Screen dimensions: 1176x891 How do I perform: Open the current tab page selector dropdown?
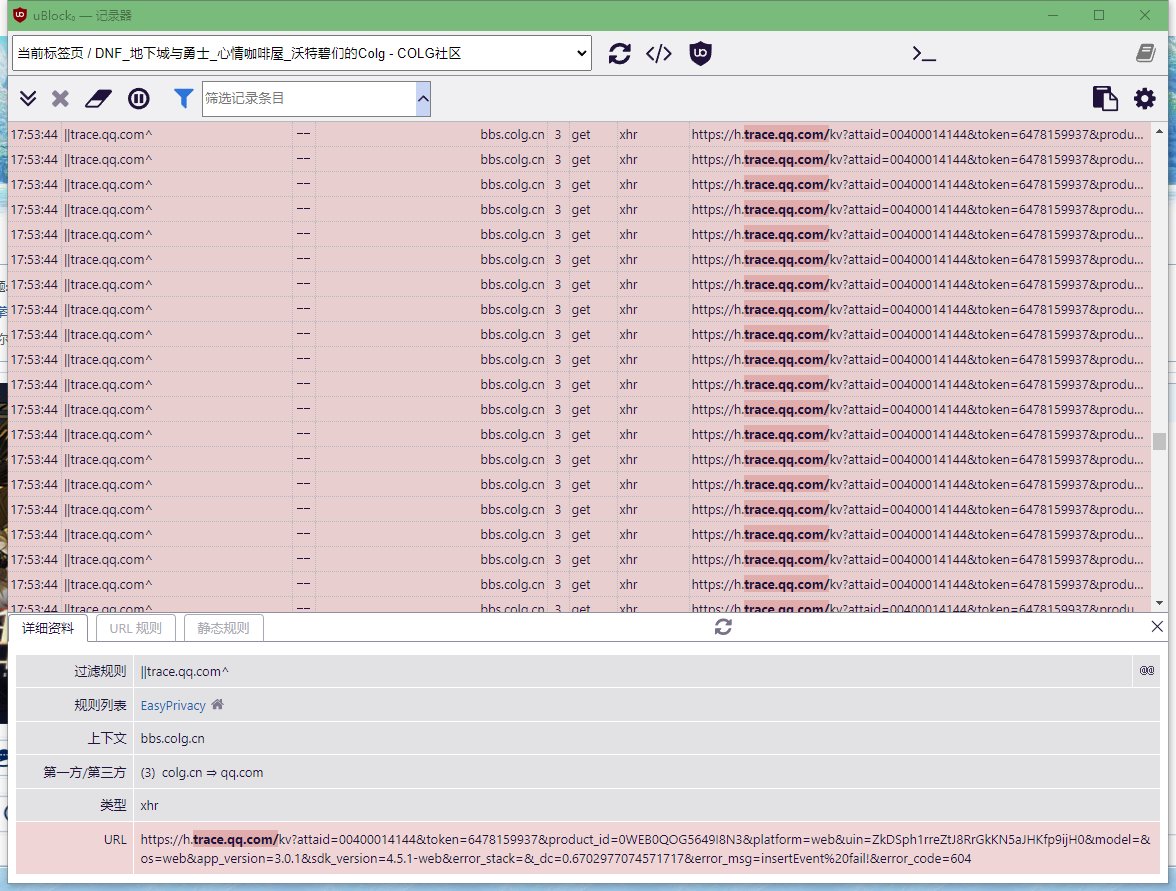(302, 53)
